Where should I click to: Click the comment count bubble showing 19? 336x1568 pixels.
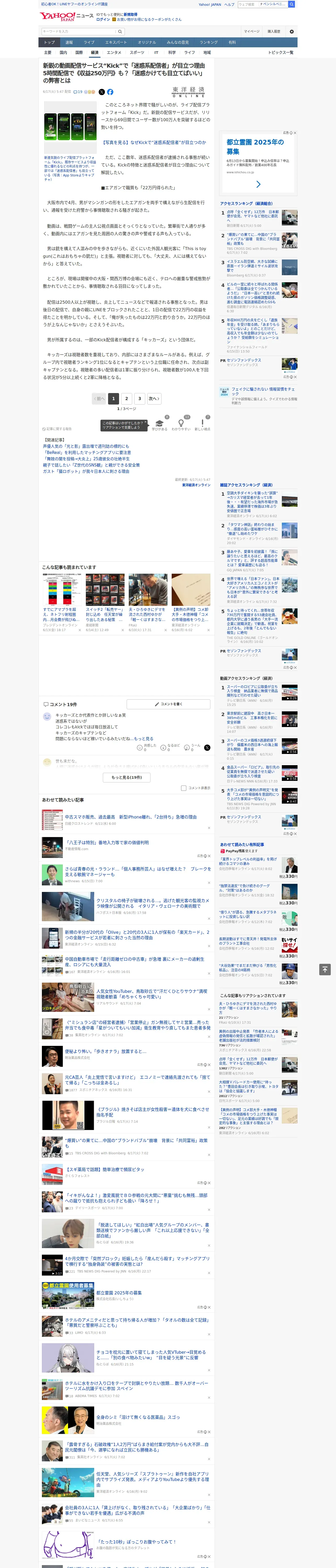point(77,92)
